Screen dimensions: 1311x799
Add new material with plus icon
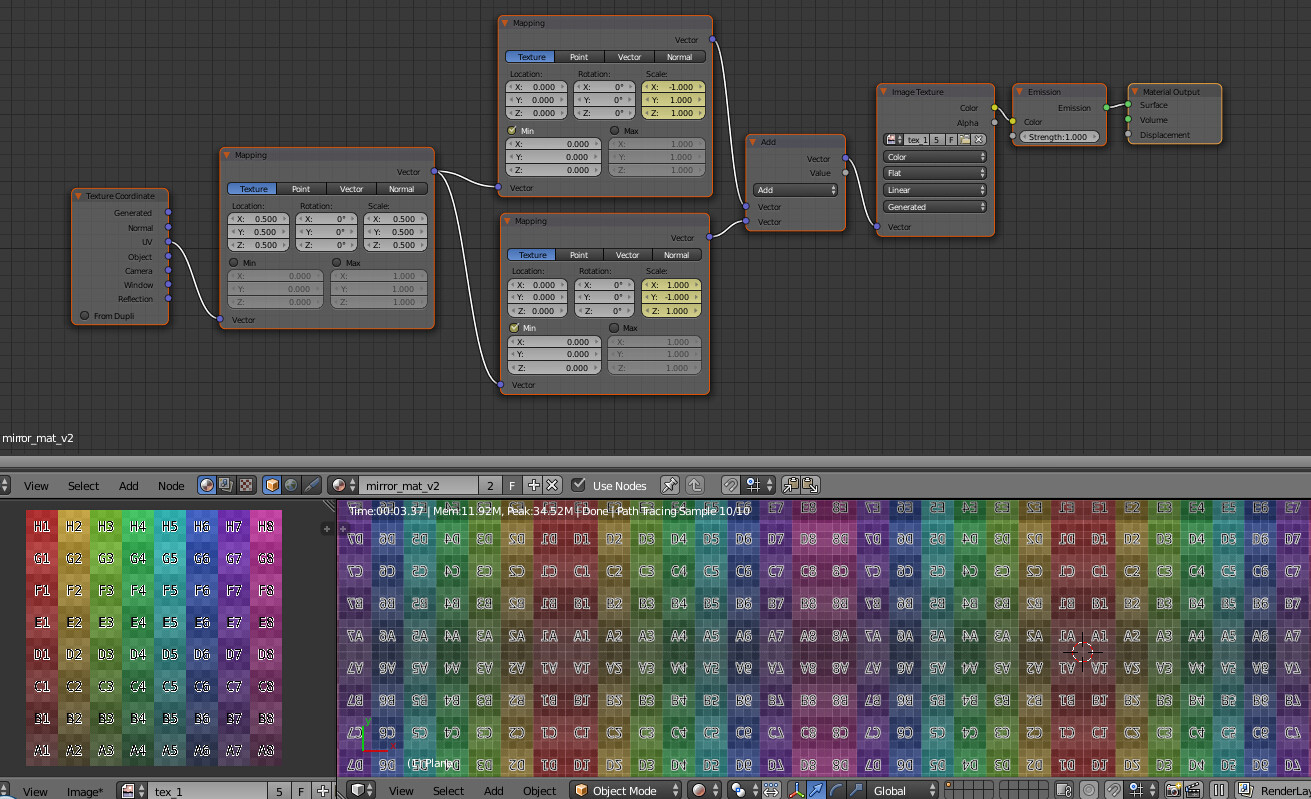click(x=533, y=485)
